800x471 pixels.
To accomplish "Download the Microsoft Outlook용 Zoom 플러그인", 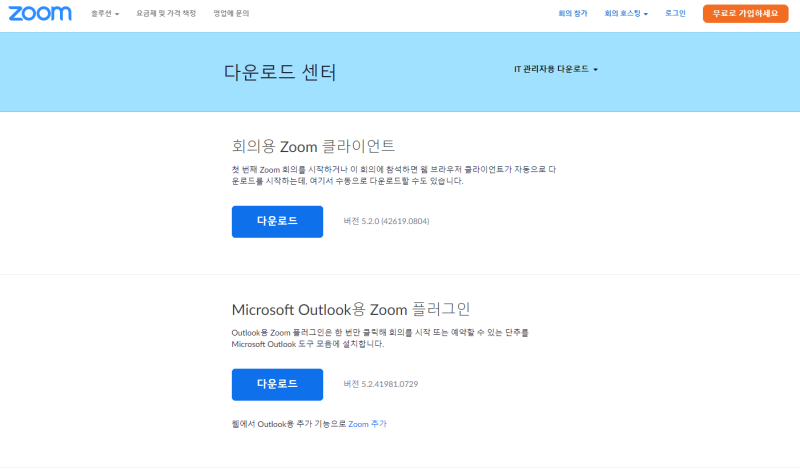I will 277,384.
